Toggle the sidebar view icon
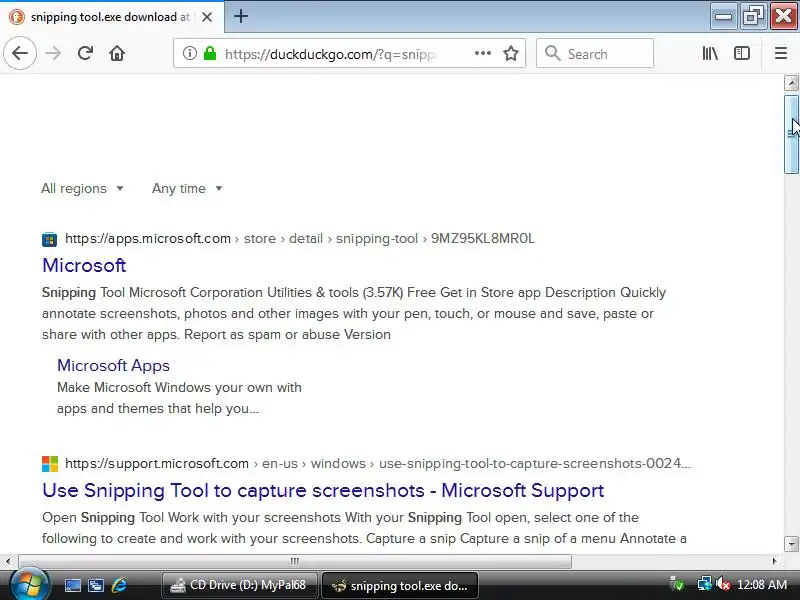Viewport: 800px width, 600px height. tap(742, 53)
